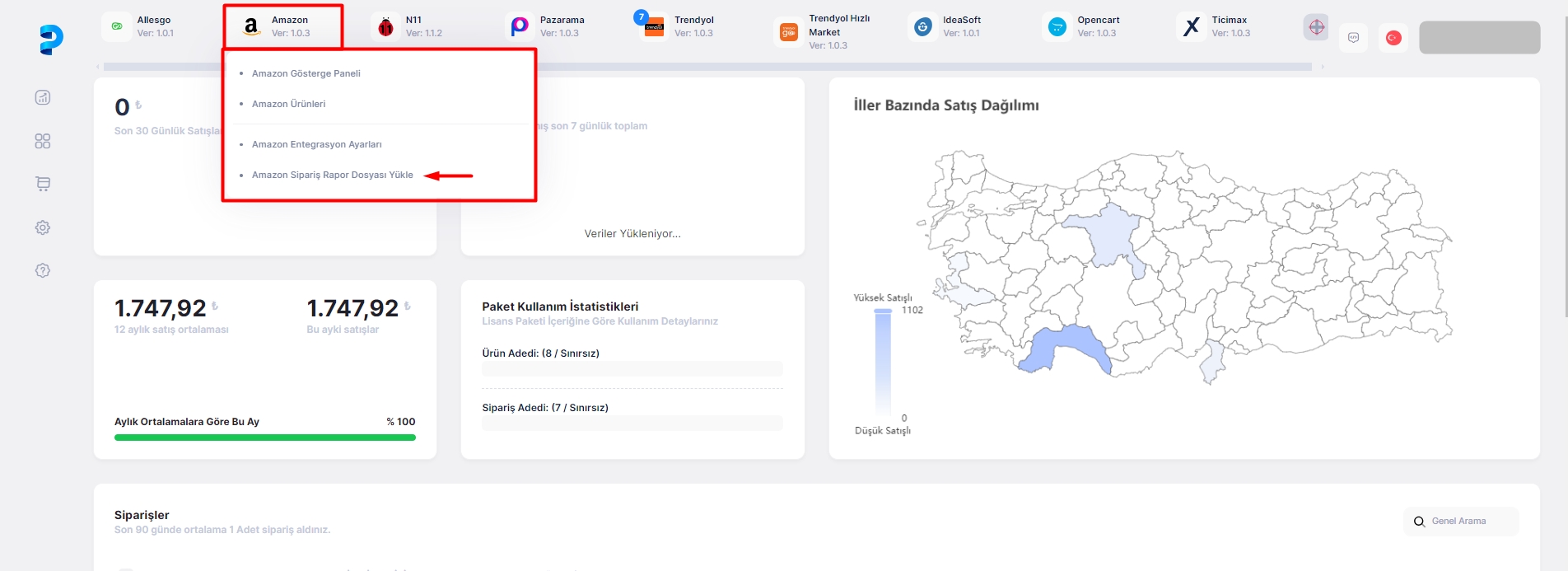
Task: Open Amazon Entegrasyon Ayarları
Action: tap(316, 144)
